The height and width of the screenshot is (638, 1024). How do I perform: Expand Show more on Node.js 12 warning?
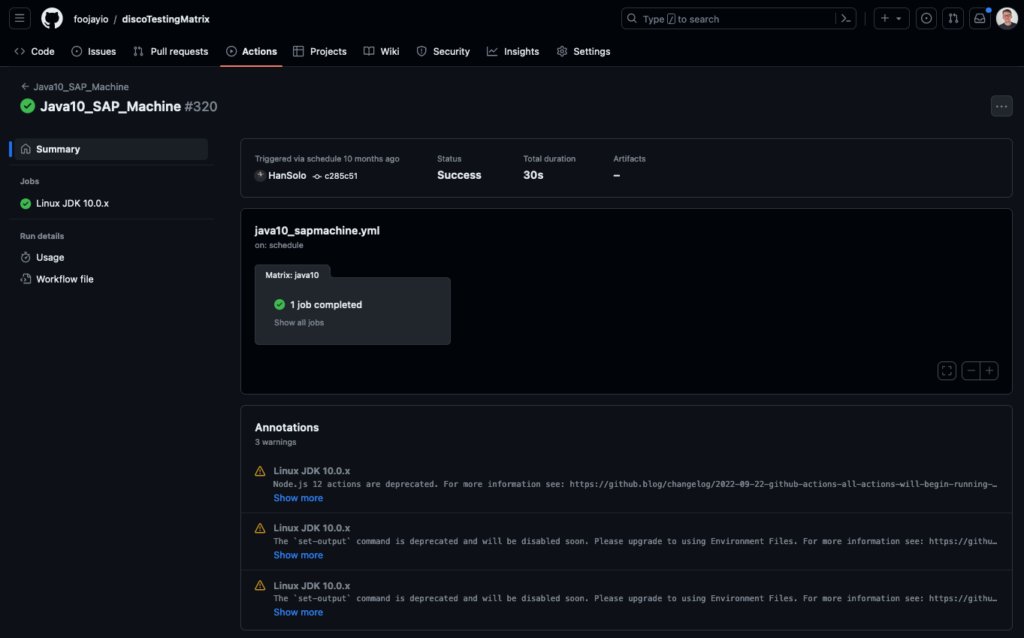click(298, 498)
